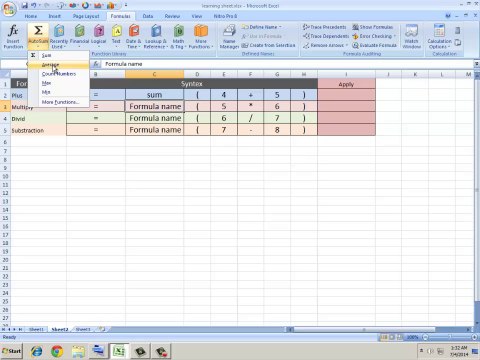This screenshot has width=480, height=360.
Task: Expand the Remove Arrows dropdown
Action: [347, 45]
